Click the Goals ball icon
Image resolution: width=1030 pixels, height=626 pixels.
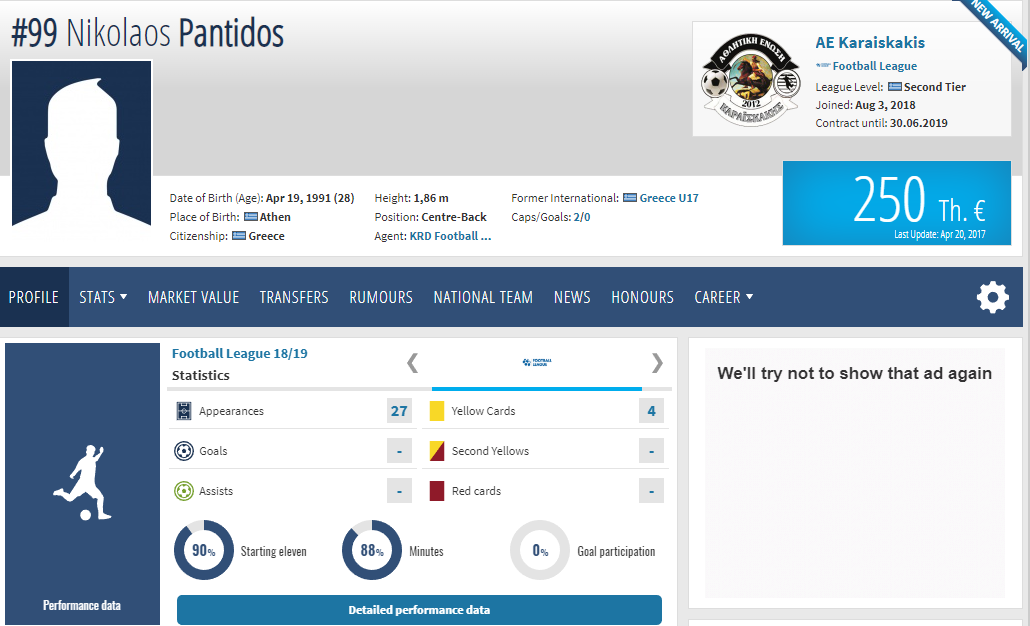point(184,451)
